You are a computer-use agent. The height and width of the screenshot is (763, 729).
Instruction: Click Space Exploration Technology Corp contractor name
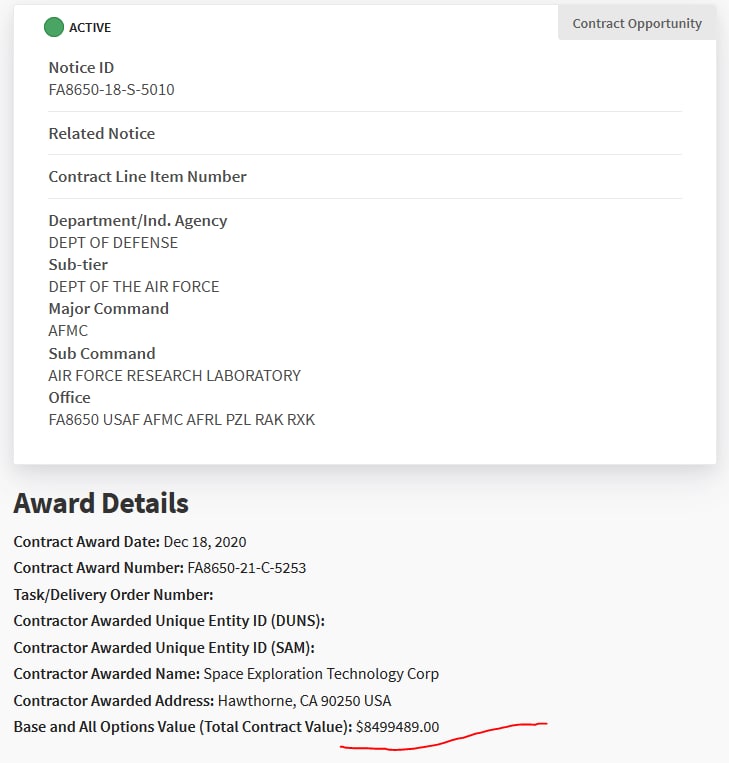click(321, 673)
